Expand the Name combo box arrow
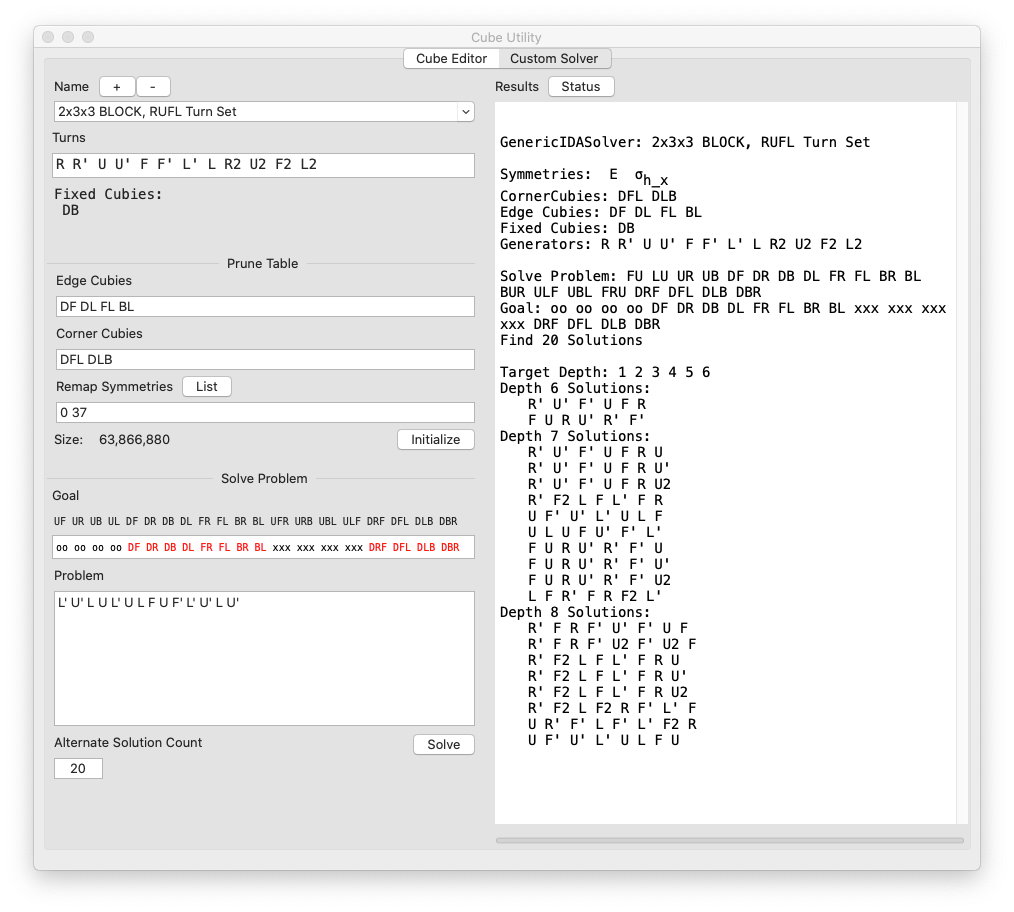The width and height of the screenshot is (1014, 912). 465,112
